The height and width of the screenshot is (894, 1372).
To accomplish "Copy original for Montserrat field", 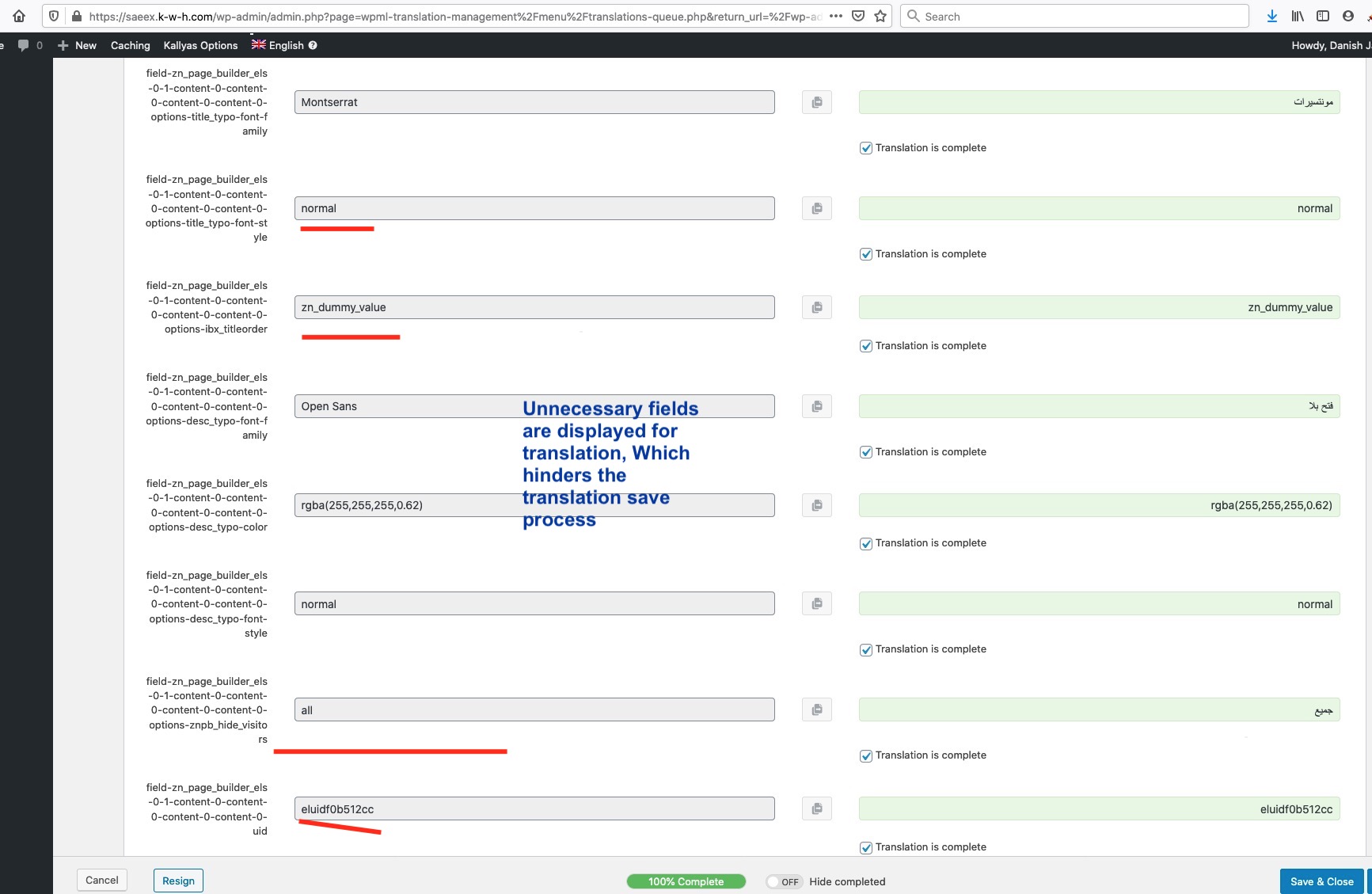I will 817,102.
